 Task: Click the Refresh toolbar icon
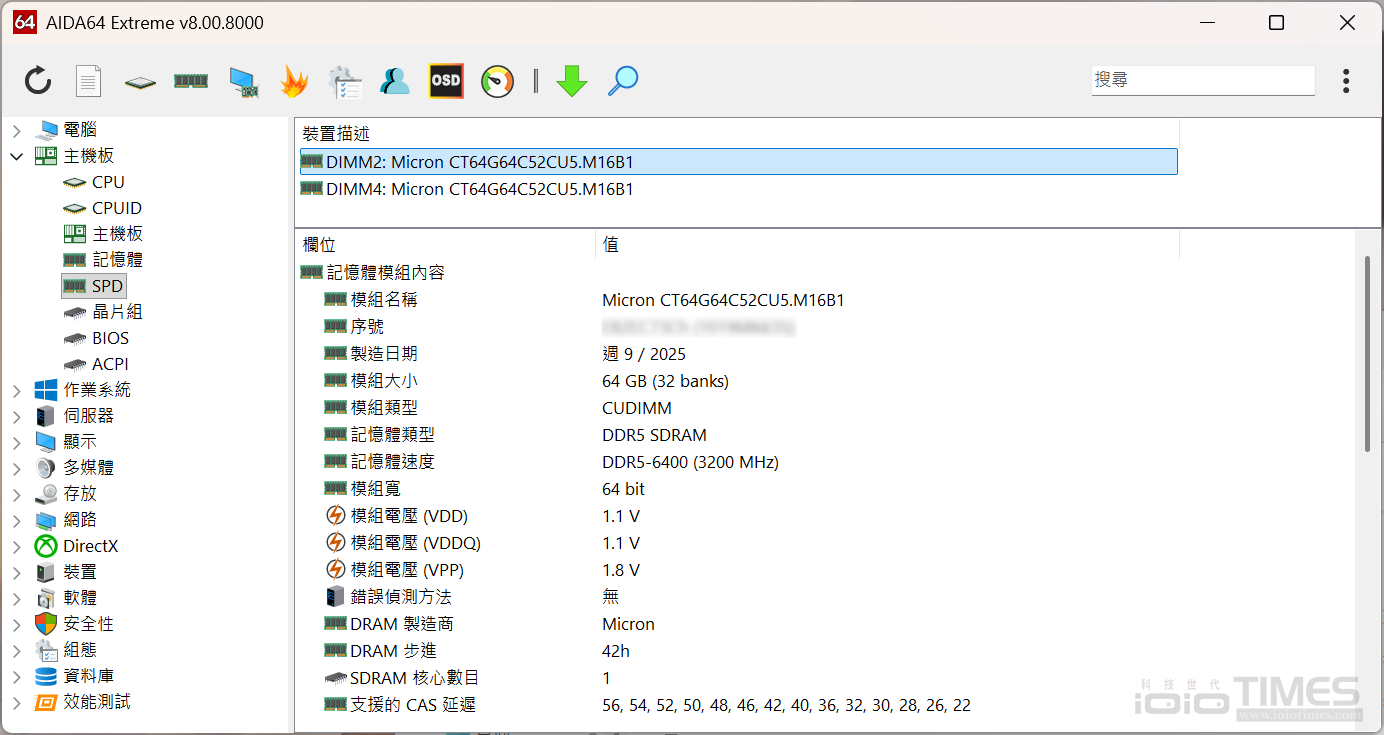click(x=38, y=81)
